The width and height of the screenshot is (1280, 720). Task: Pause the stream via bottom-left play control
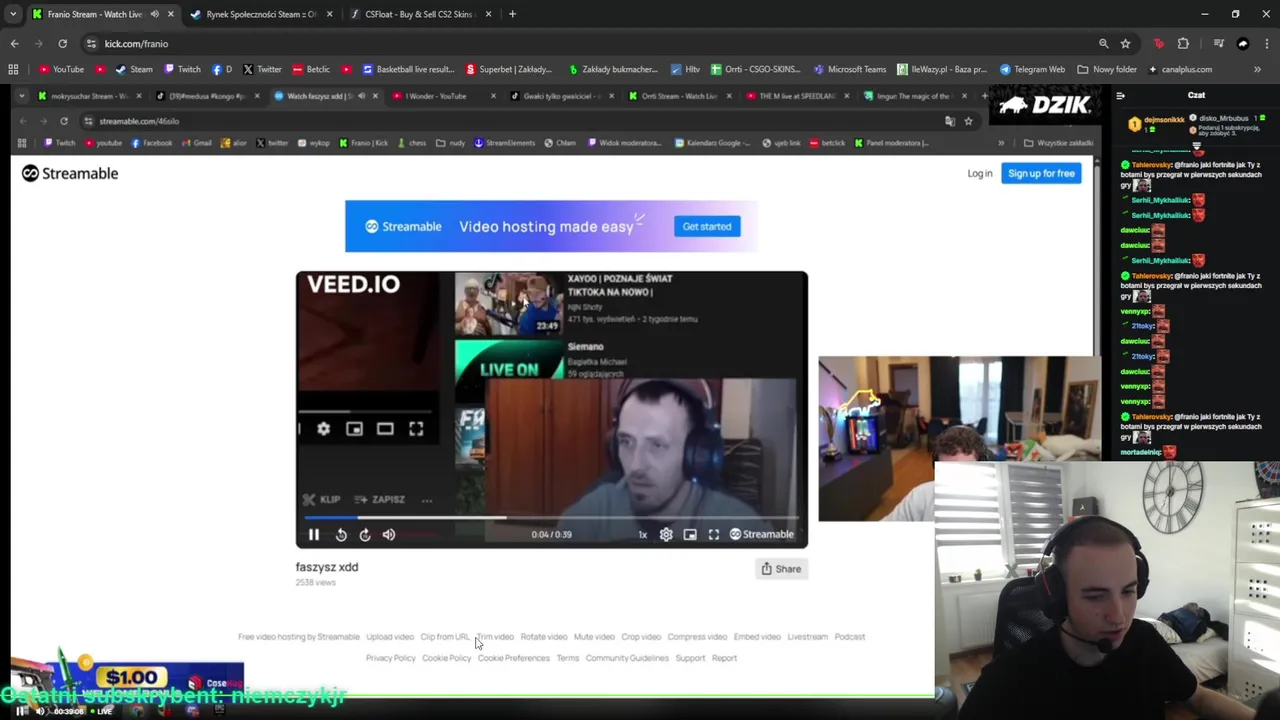click(21, 711)
